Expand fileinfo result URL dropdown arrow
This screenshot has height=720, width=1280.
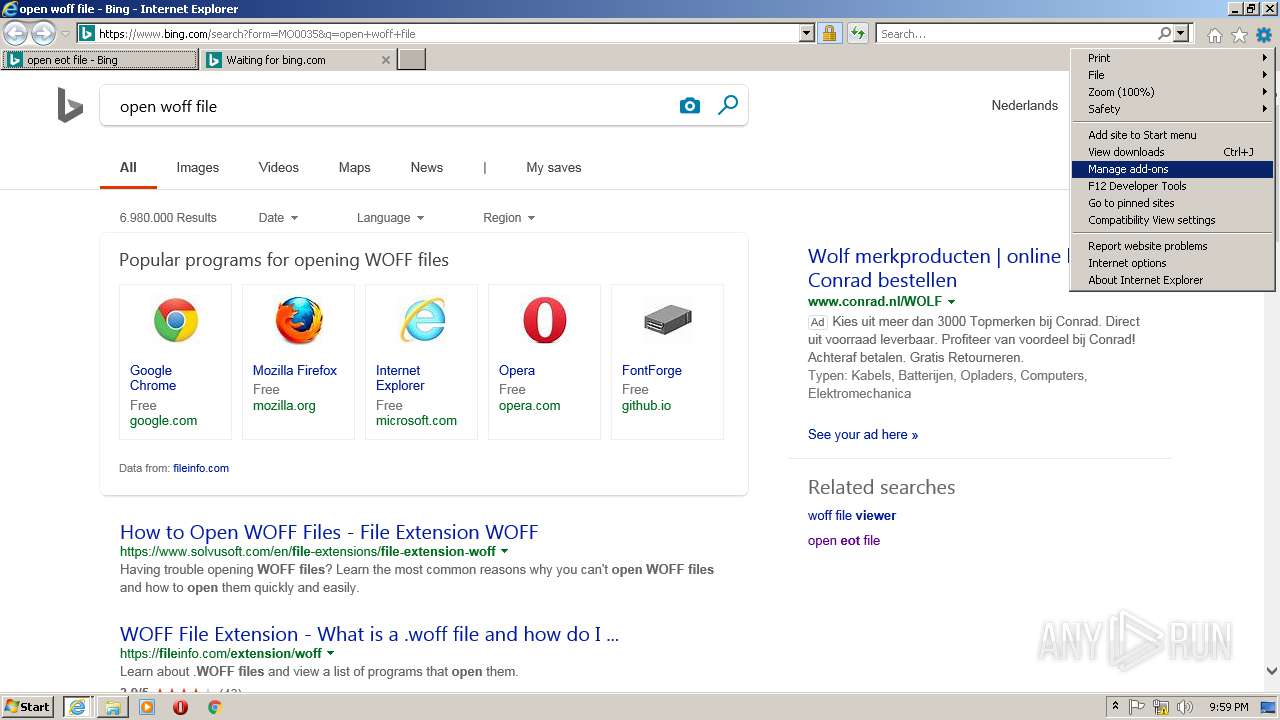tap(331, 654)
